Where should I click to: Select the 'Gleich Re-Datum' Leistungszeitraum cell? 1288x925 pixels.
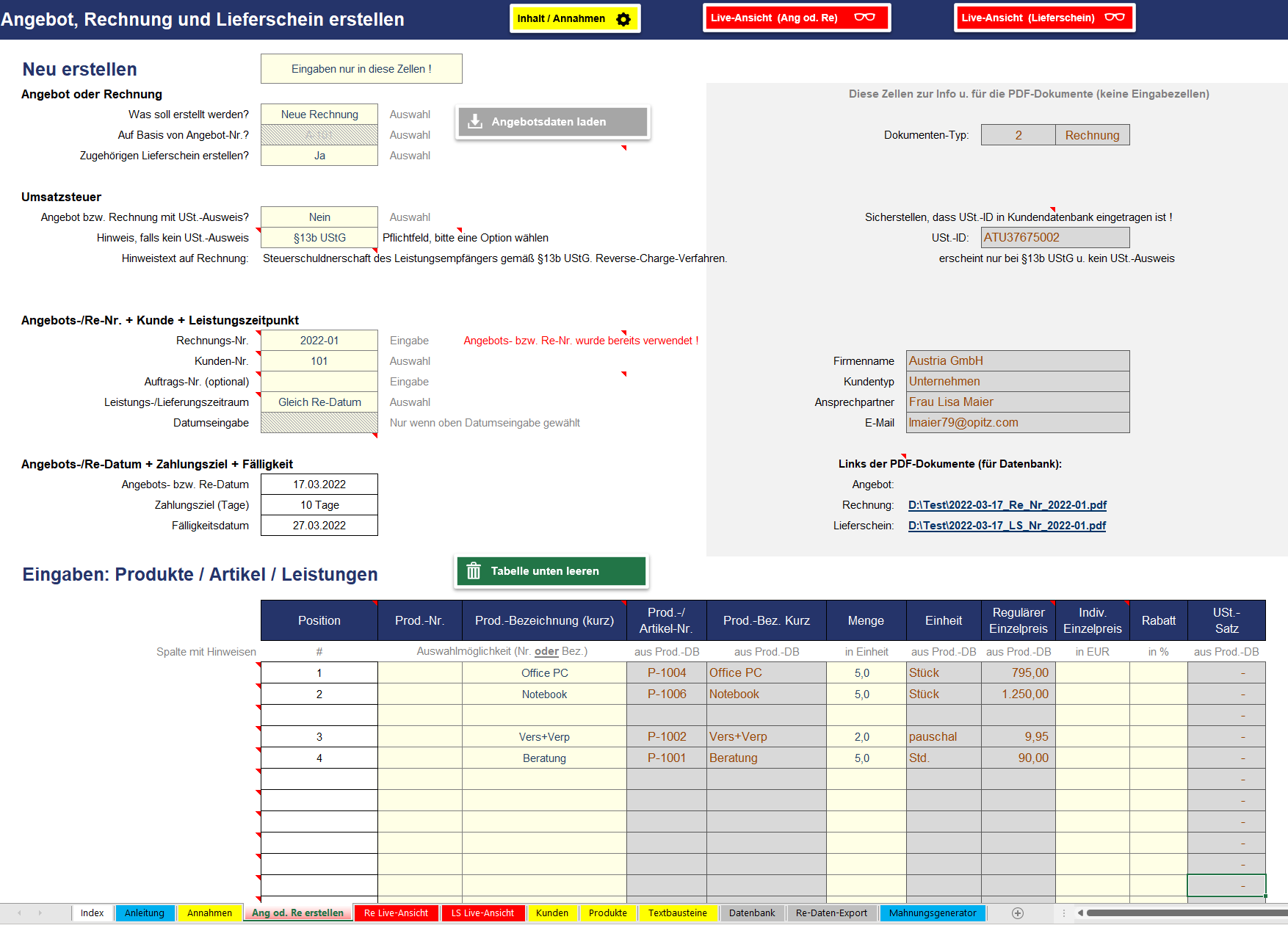319,402
